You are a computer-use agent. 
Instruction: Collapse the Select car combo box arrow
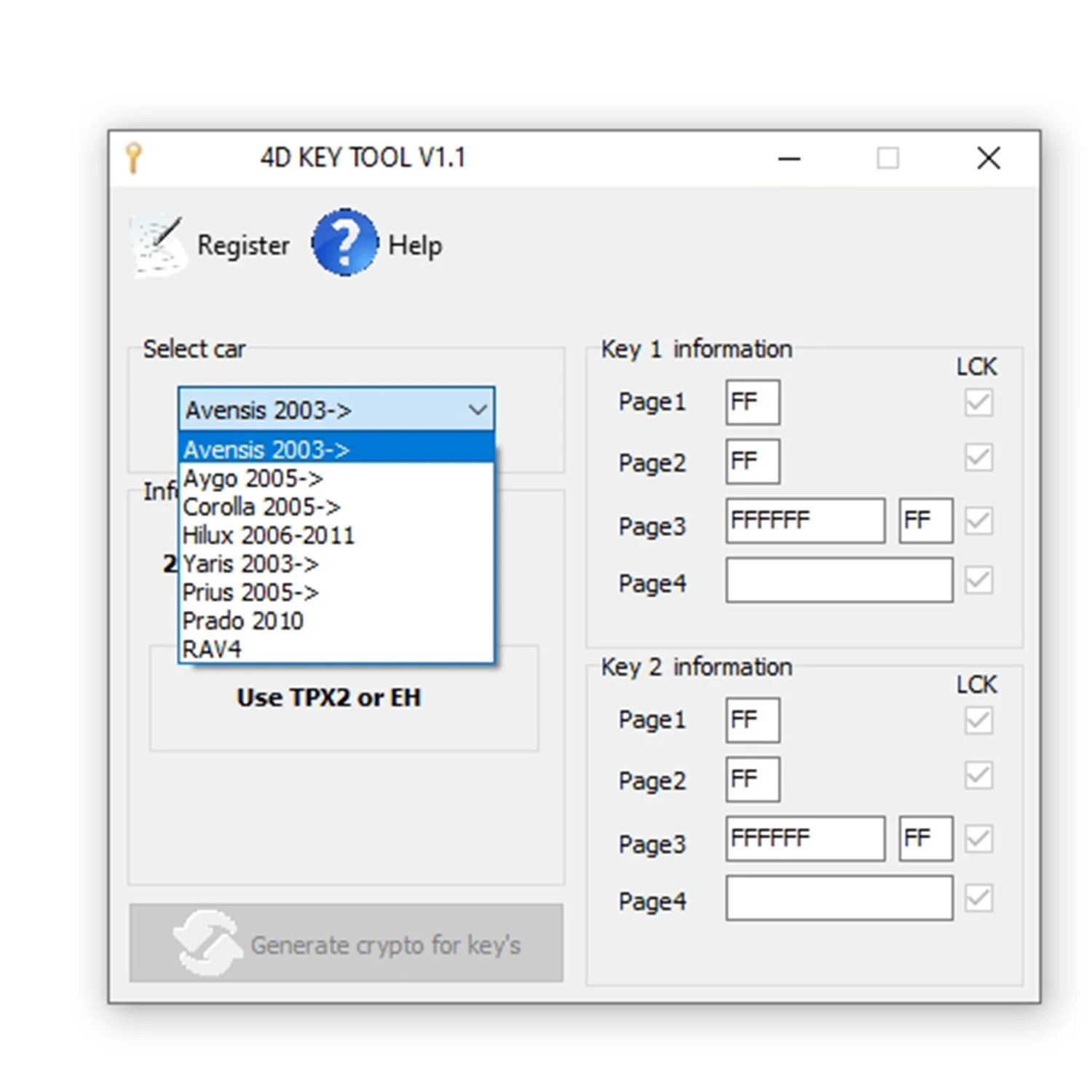pyautogui.click(x=478, y=410)
